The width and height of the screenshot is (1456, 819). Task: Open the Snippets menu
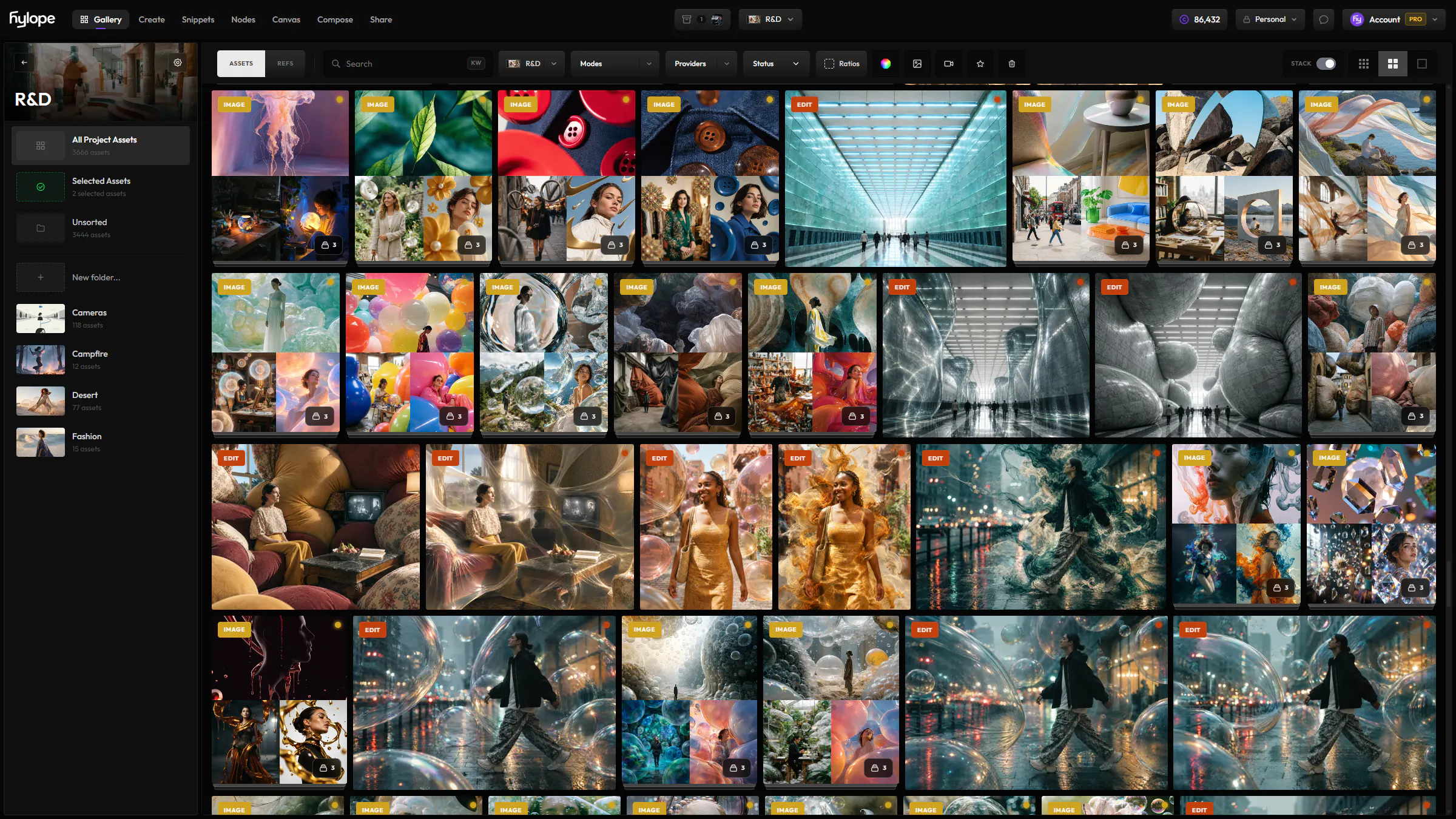click(198, 19)
